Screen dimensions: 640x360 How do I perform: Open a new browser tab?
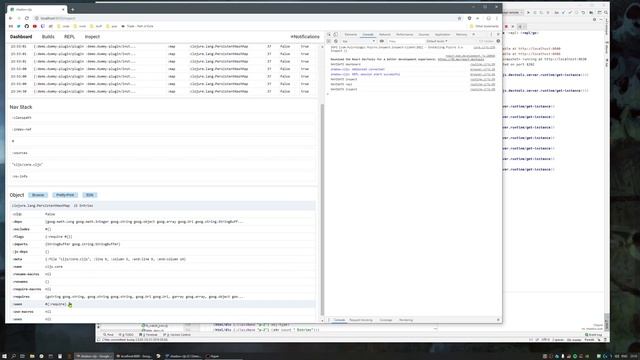73,9
